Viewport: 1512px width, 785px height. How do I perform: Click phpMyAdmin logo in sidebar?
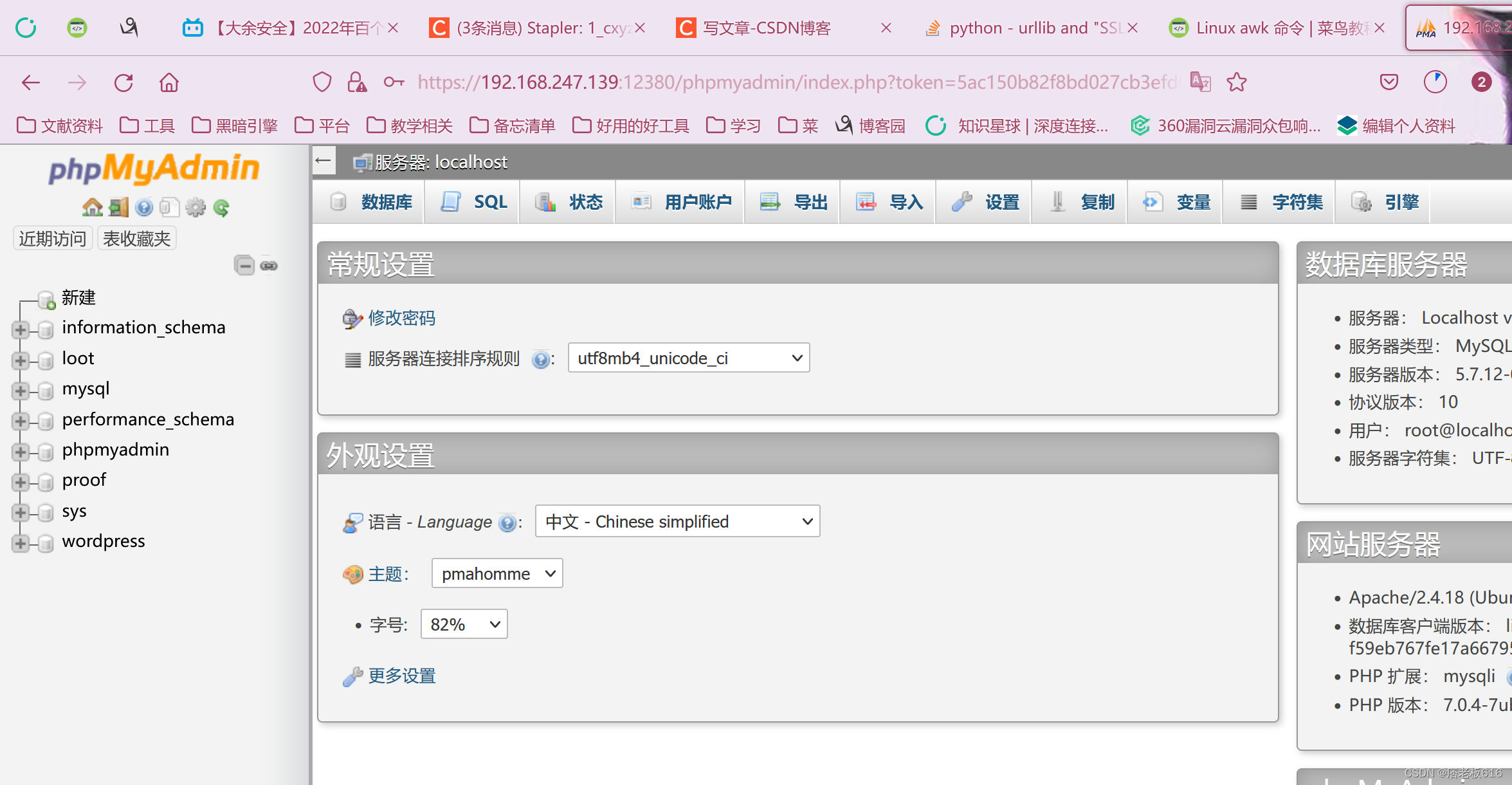click(154, 169)
